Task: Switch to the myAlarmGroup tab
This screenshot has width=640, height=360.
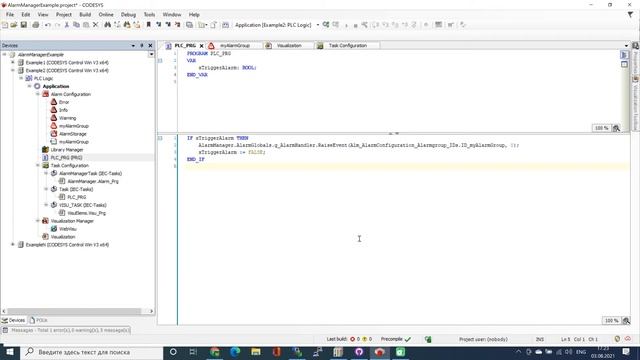Action: 234,46
